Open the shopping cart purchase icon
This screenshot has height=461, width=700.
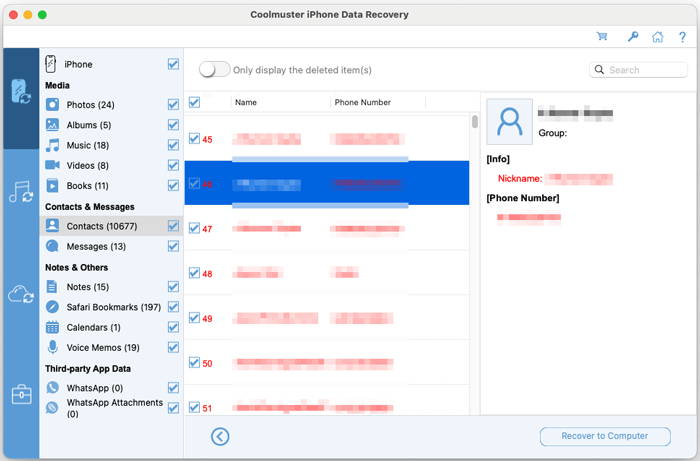click(x=602, y=37)
